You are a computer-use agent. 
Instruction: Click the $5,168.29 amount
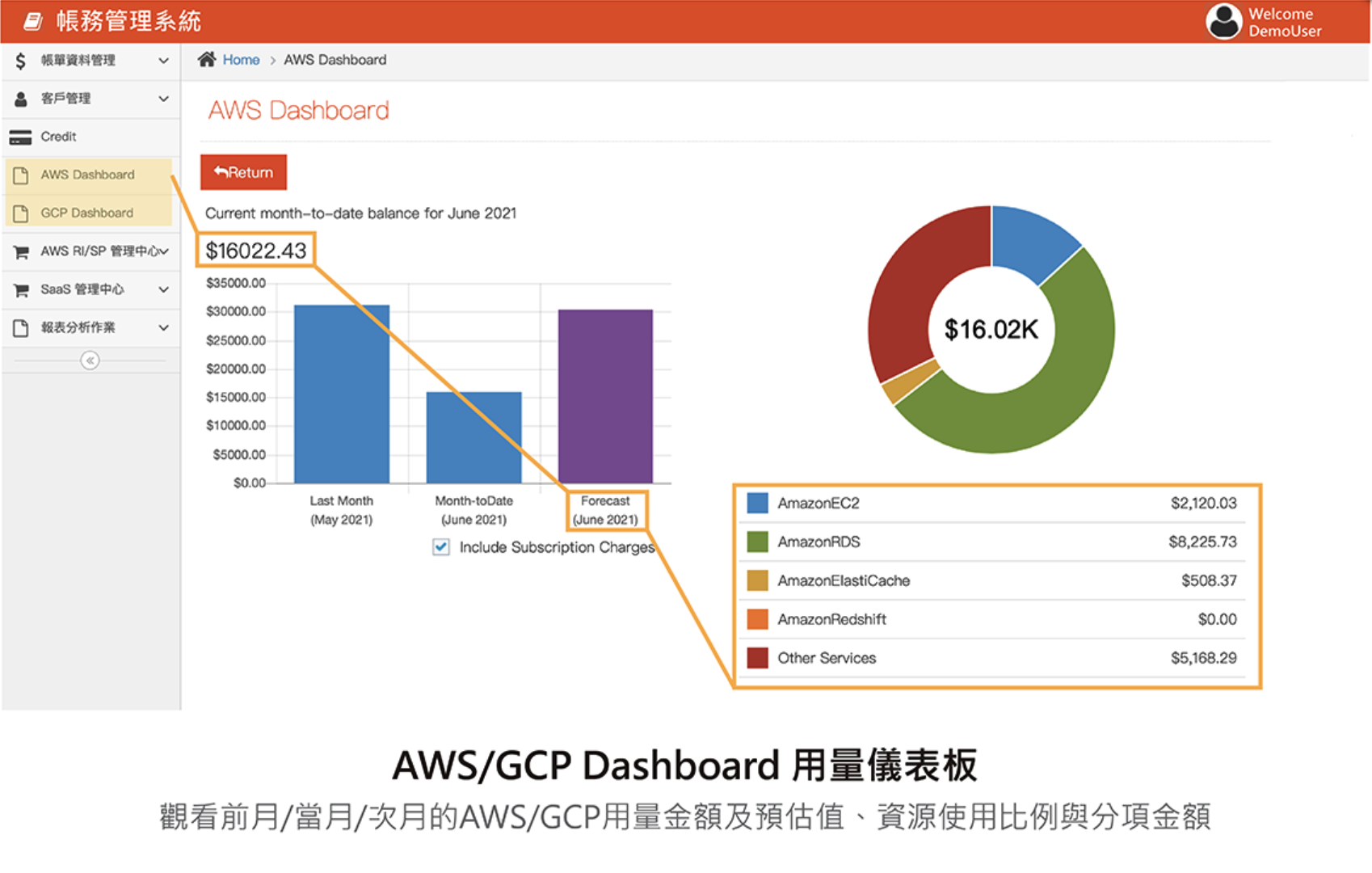1203,658
